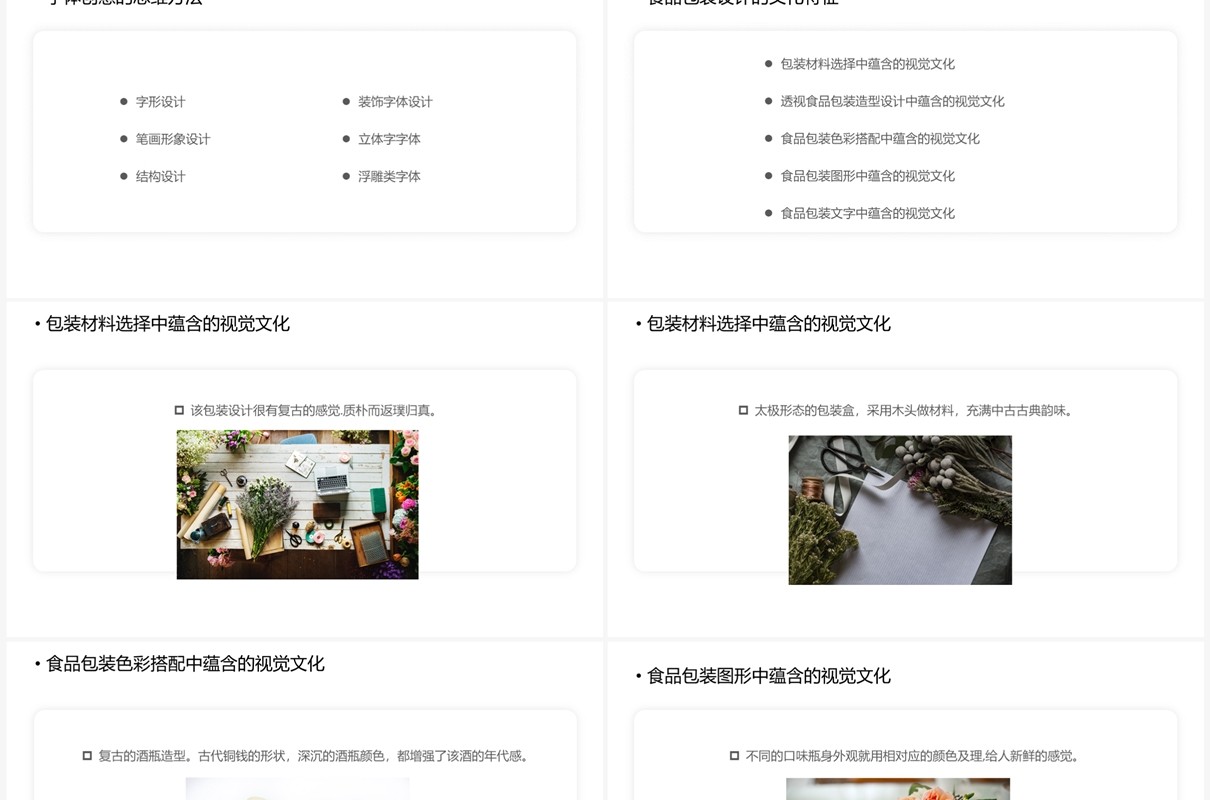This screenshot has width=1210, height=800.
Task: Click the 结构设计 bullet entry
Action: [x=160, y=176]
